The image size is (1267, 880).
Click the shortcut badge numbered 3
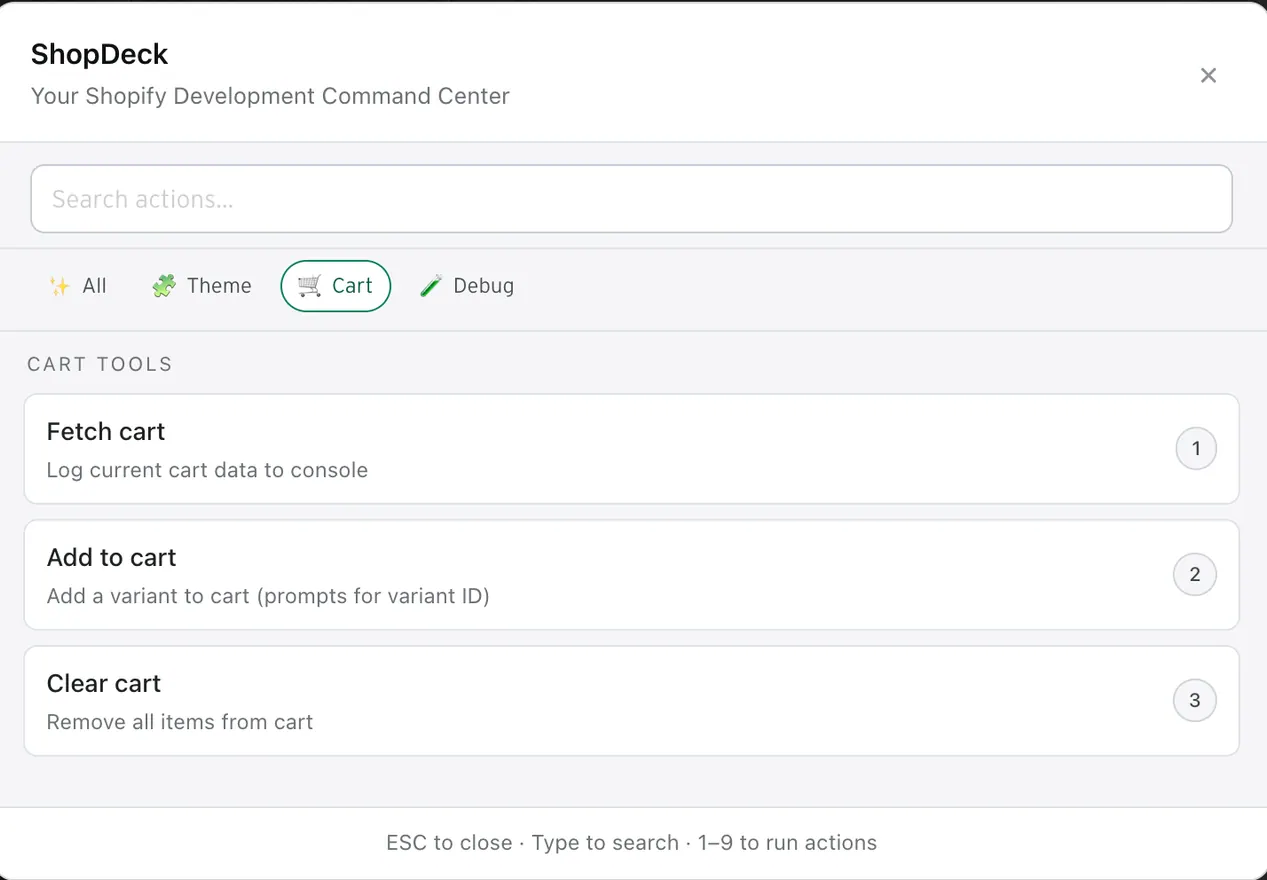tap(1195, 701)
